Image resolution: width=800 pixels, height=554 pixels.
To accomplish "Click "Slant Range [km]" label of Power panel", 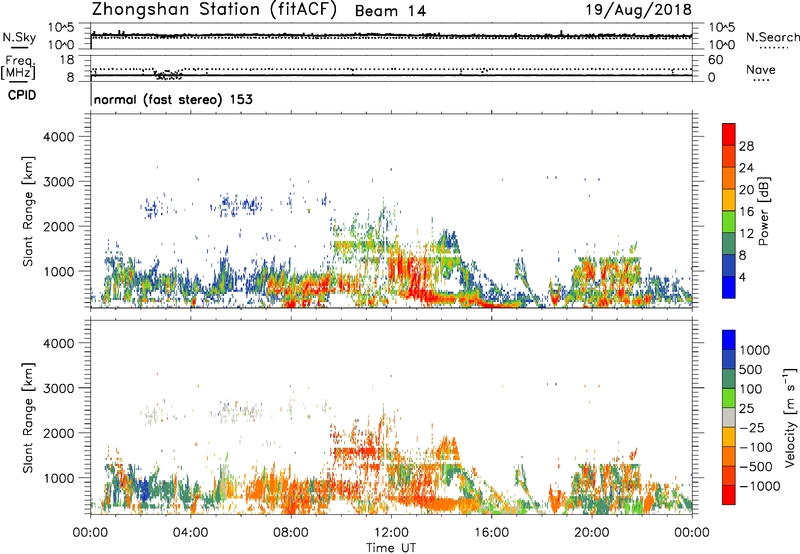I will point(28,211).
